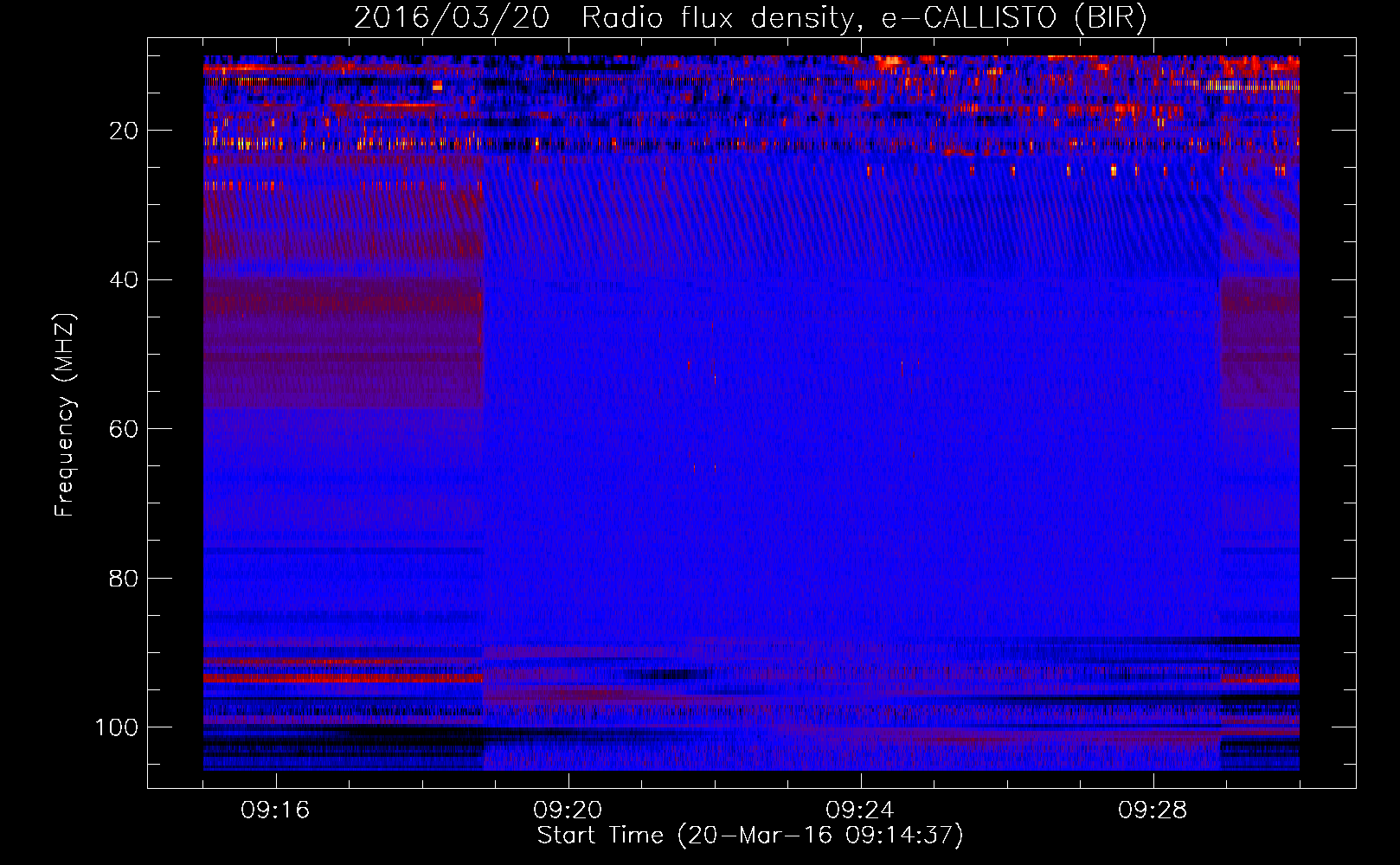The width and height of the screenshot is (1400, 865).
Task: Click the '100' frequency tick label
Action: pyautogui.click(x=117, y=727)
